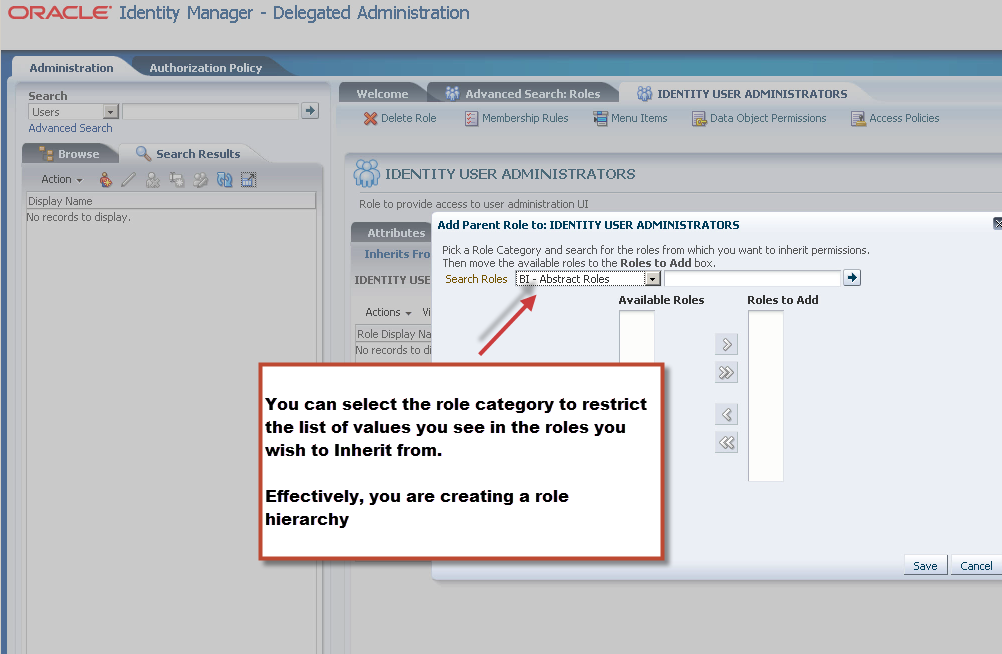Click the Role Display Name column header
This screenshot has width=1002, height=654.
(x=394, y=334)
